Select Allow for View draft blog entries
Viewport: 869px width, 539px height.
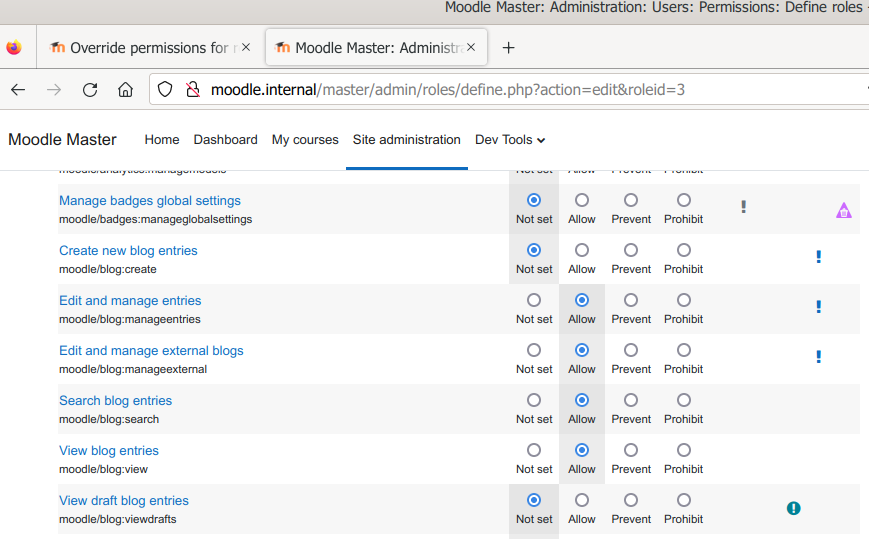581,500
